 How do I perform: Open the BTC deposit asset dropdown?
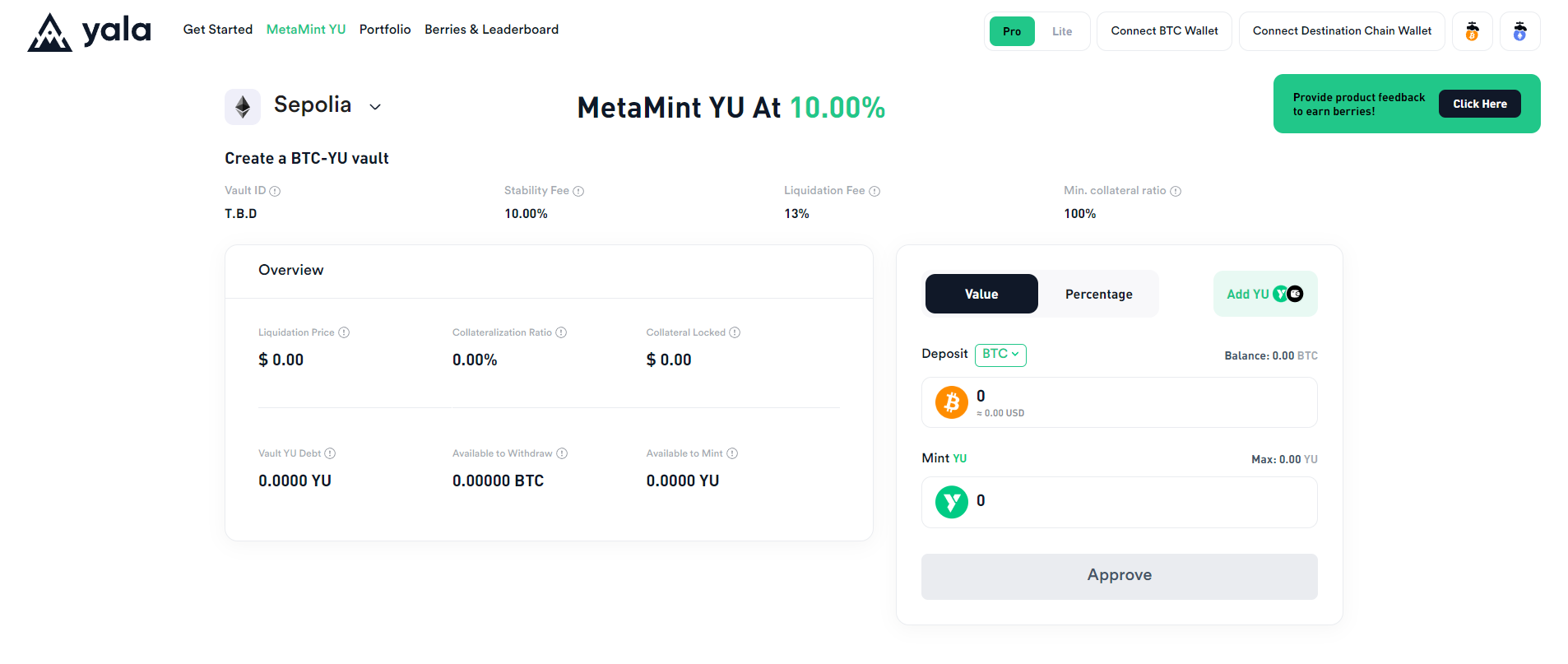click(x=1000, y=355)
